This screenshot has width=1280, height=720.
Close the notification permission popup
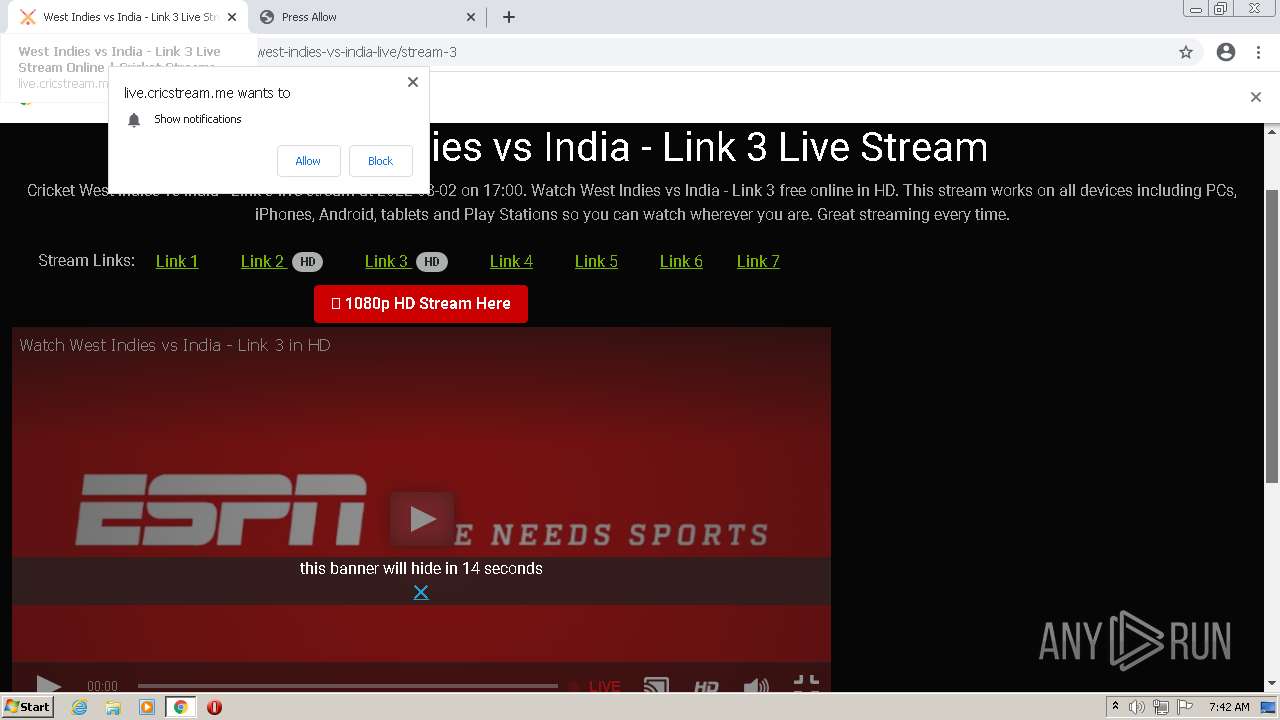point(412,82)
